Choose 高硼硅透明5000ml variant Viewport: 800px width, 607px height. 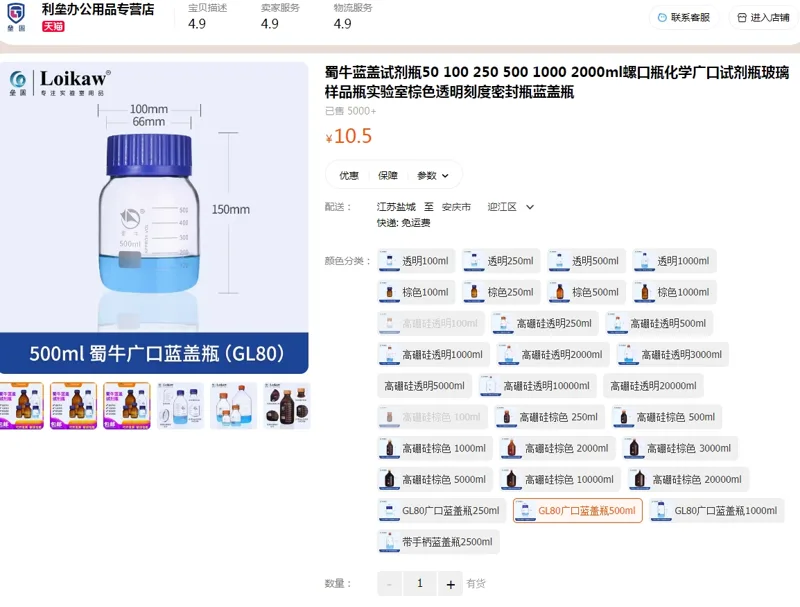pyautogui.click(x=424, y=386)
